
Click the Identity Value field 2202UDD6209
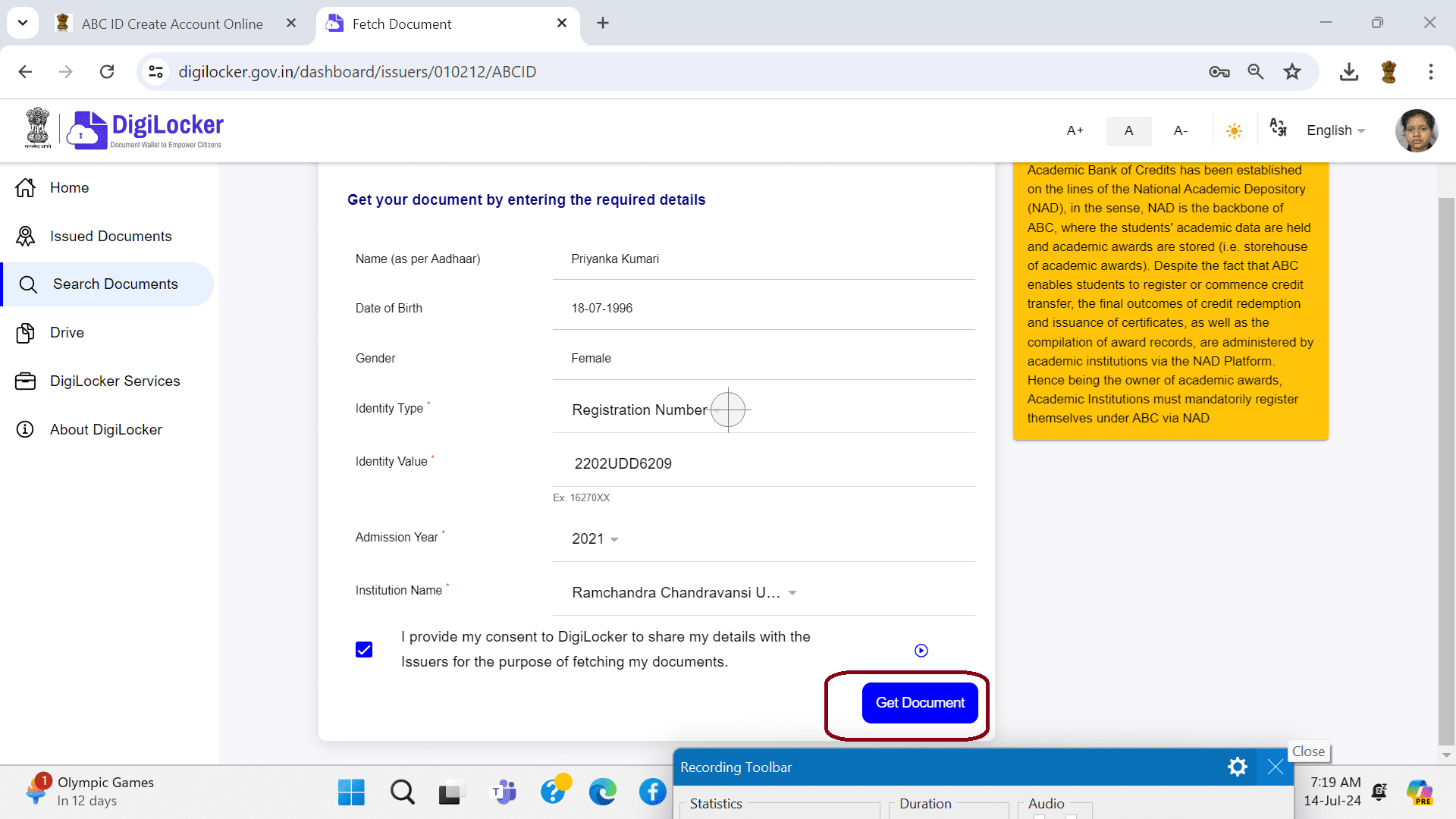pyautogui.click(x=764, y=463)
